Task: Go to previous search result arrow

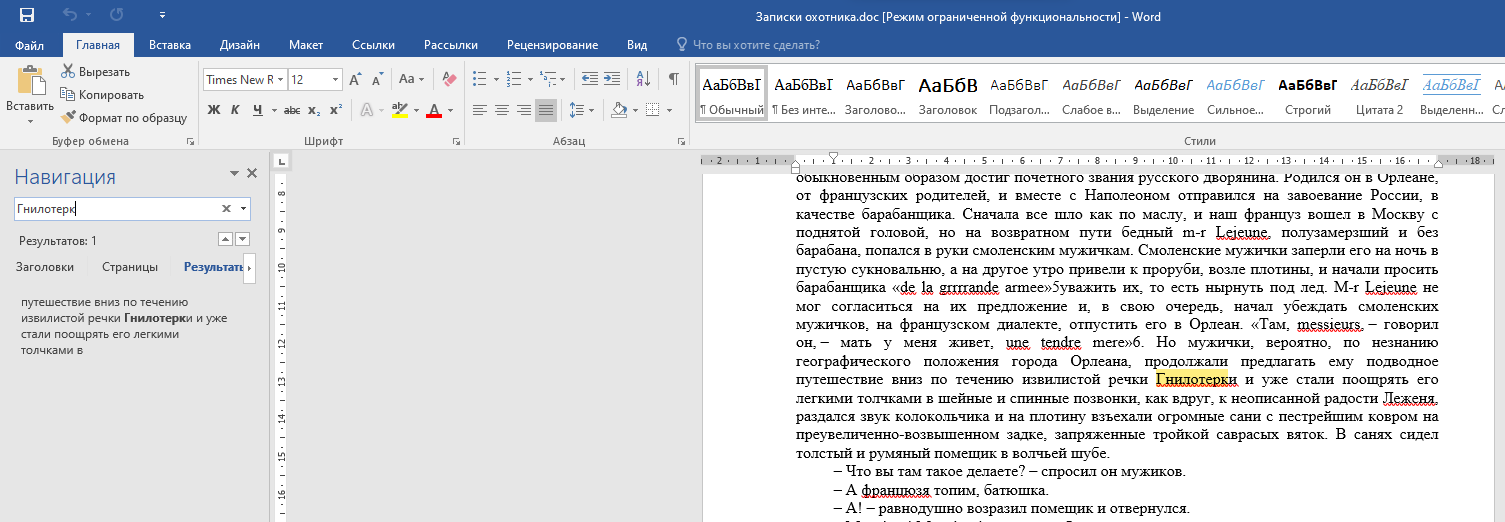Action: coord(225,239)
